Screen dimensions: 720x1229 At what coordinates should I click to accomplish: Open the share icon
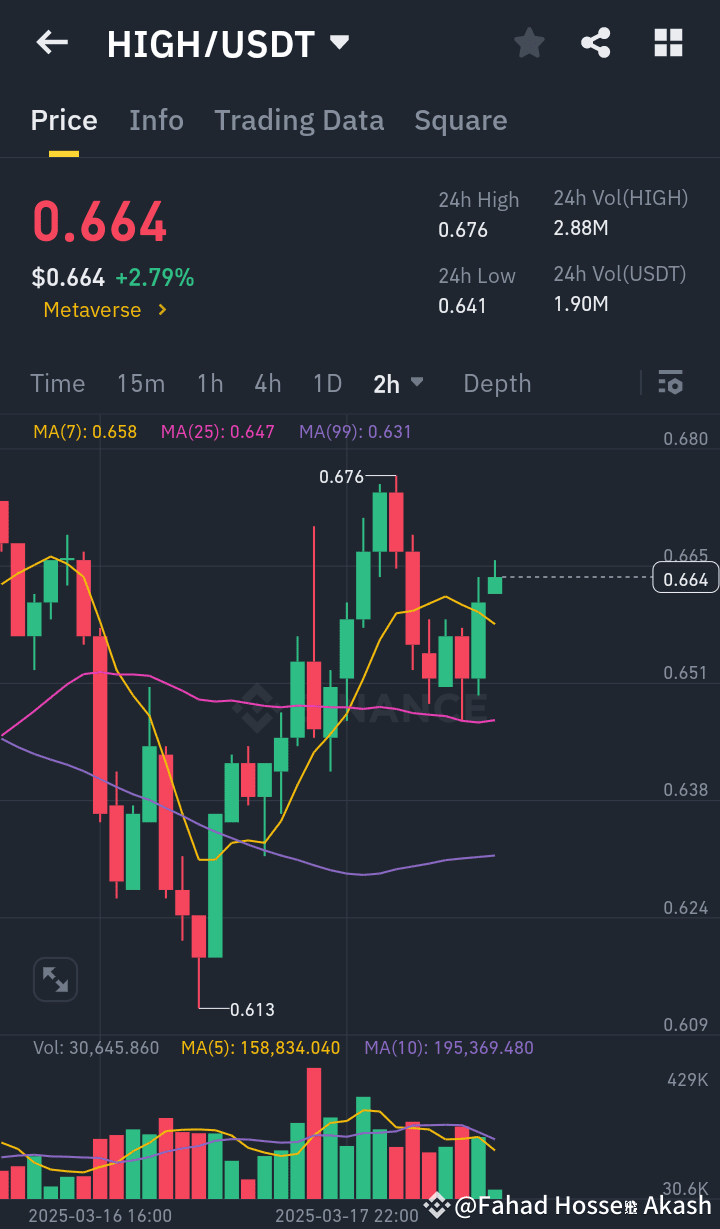(596, 42)
